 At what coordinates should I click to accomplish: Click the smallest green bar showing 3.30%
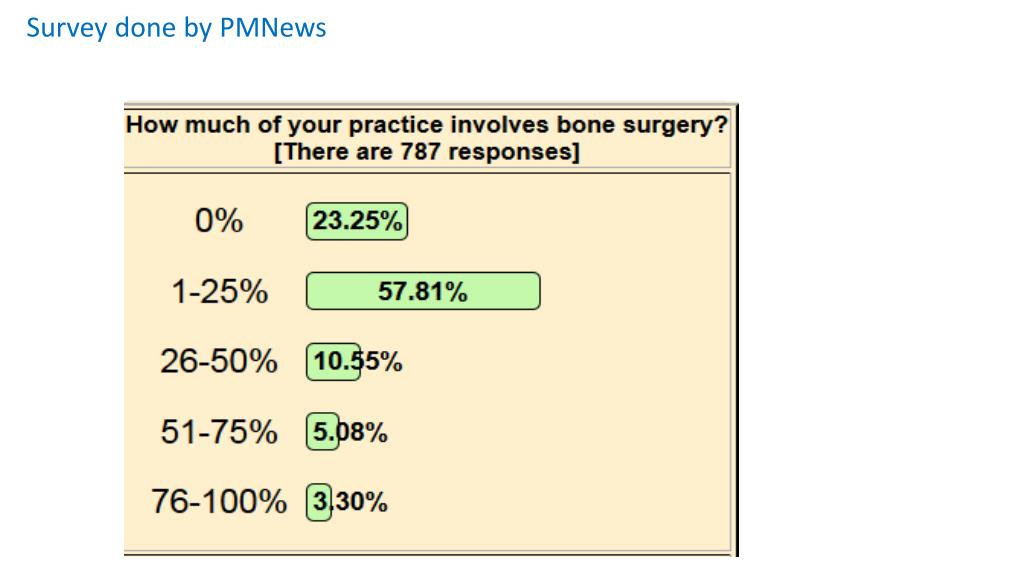click(x=318, y=501)
